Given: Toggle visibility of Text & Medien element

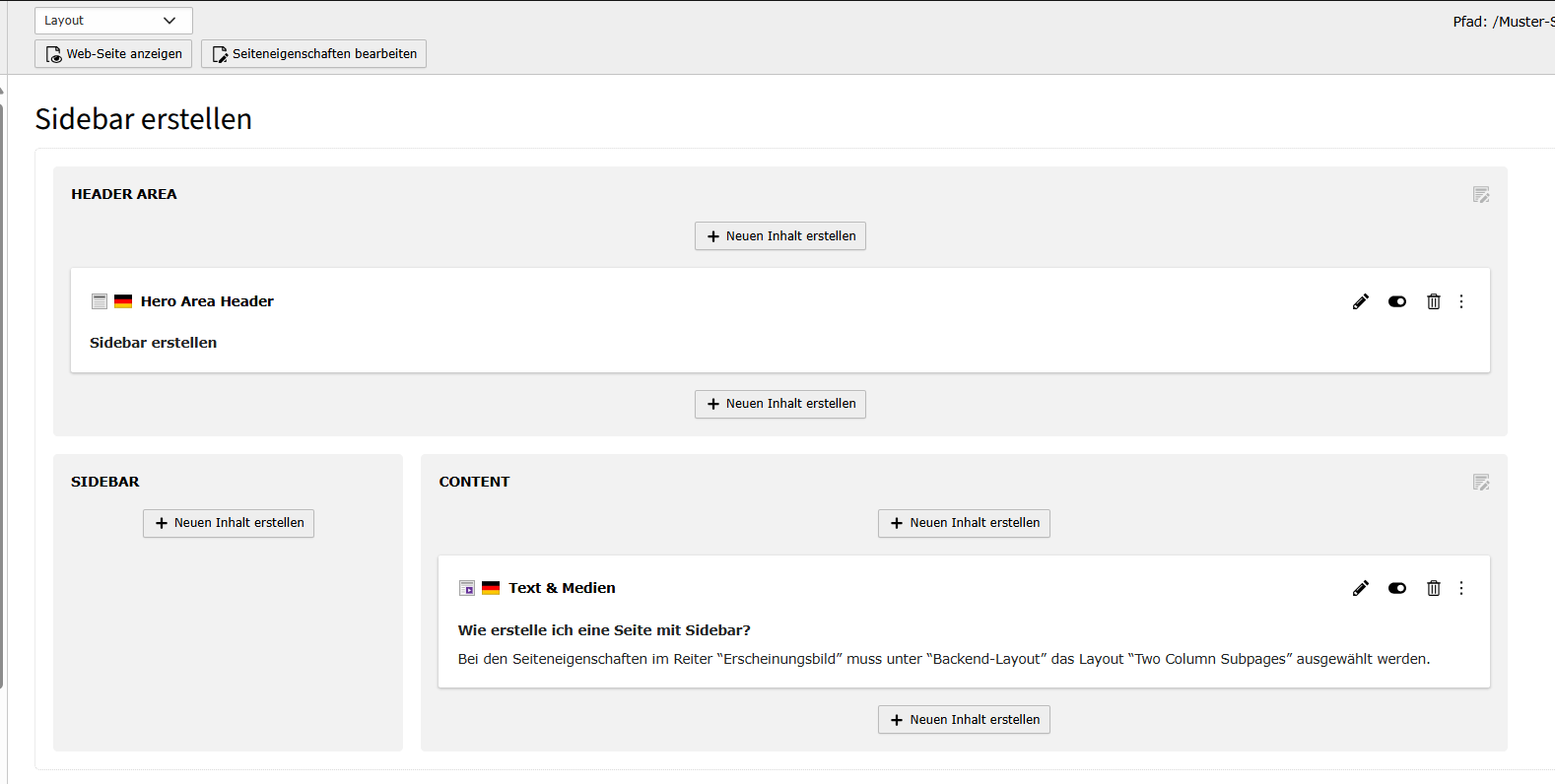Looking at the screenshot, I should click(x=1397, y=588).
